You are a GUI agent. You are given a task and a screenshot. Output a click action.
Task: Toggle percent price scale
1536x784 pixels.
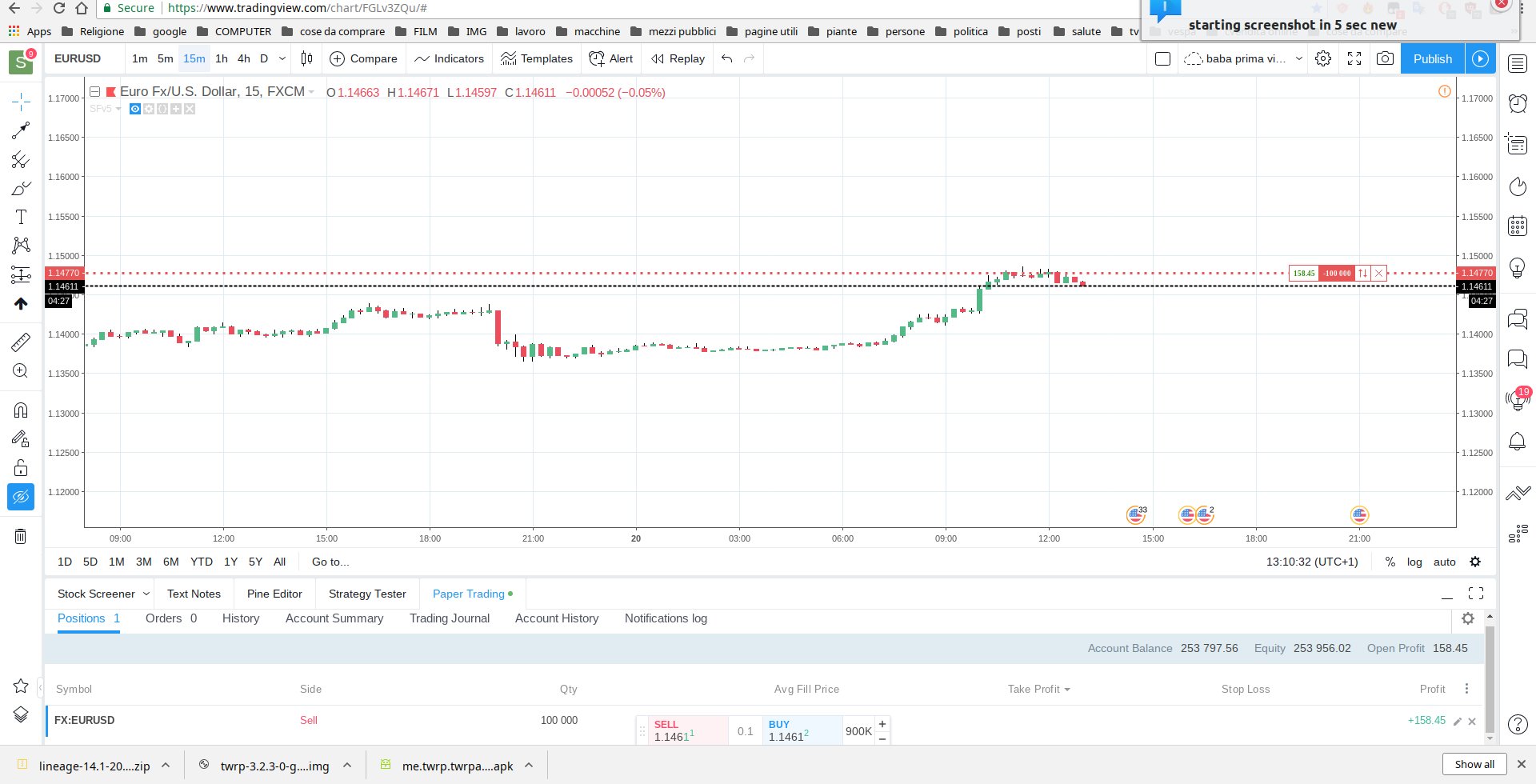coord(1390,562)
